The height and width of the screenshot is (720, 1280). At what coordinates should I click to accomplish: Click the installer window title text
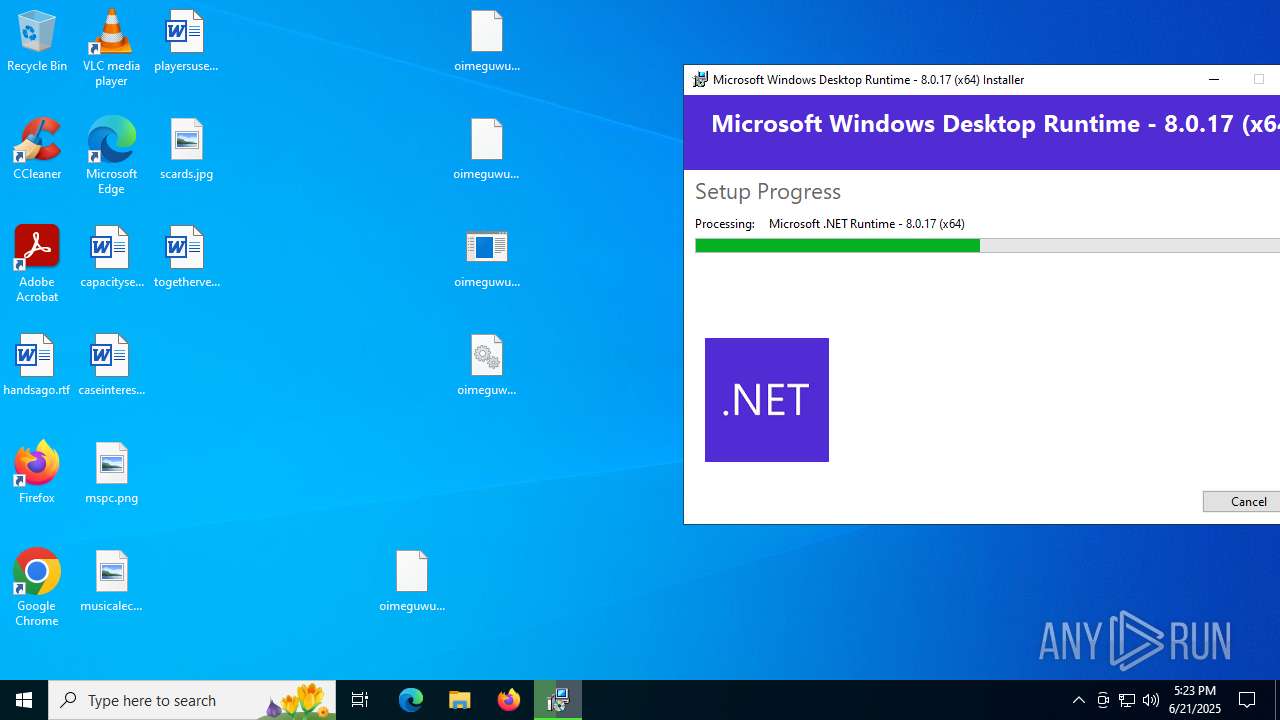(x=868, y=80)
